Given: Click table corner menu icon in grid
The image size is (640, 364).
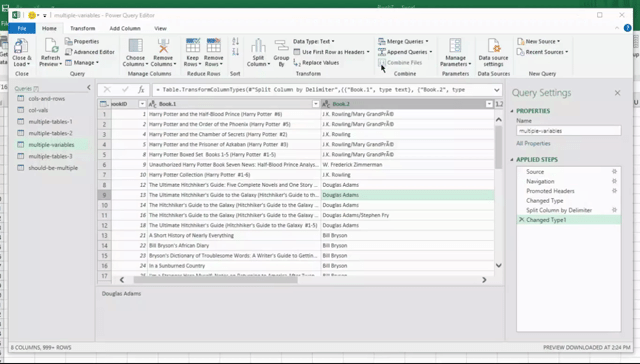Looking at the screenshot, I should (104, 104).
